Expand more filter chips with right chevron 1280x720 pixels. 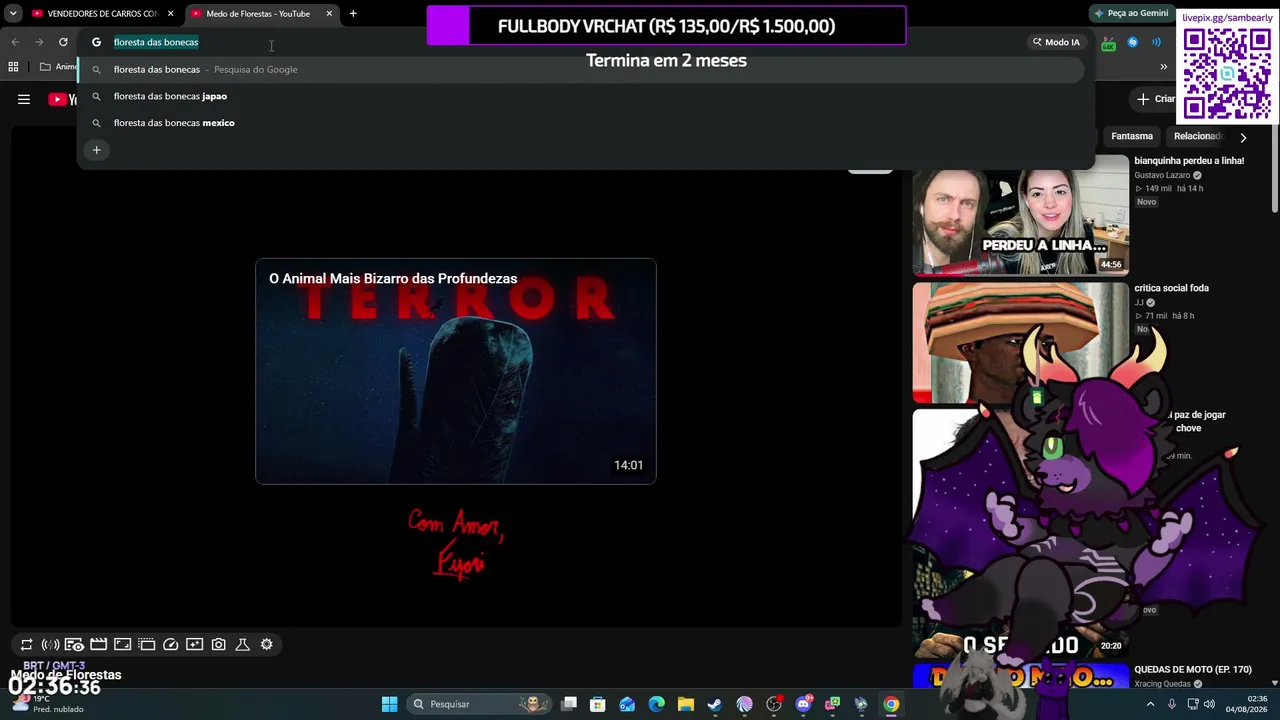[1243, 137]
